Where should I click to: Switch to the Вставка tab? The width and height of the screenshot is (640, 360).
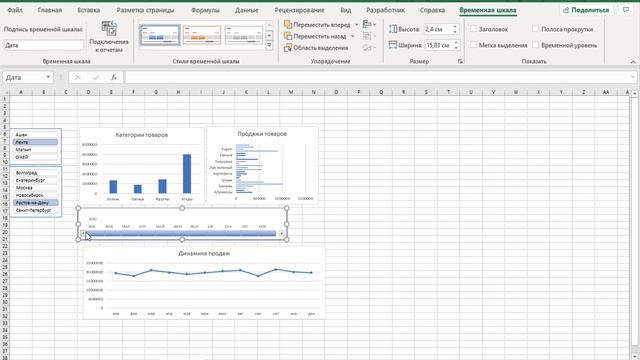point(89,10)
